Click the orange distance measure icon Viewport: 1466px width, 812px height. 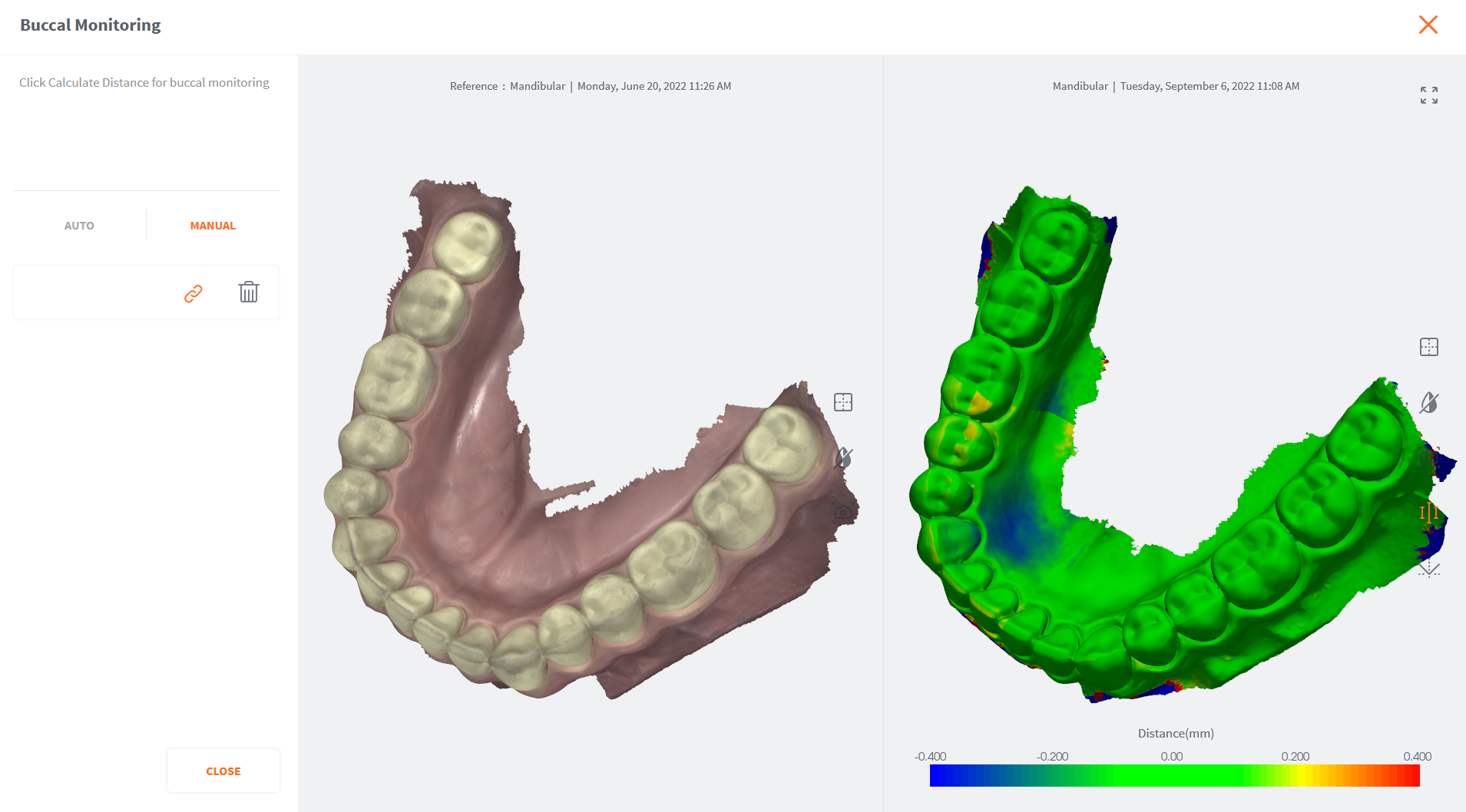[1429, 513]
